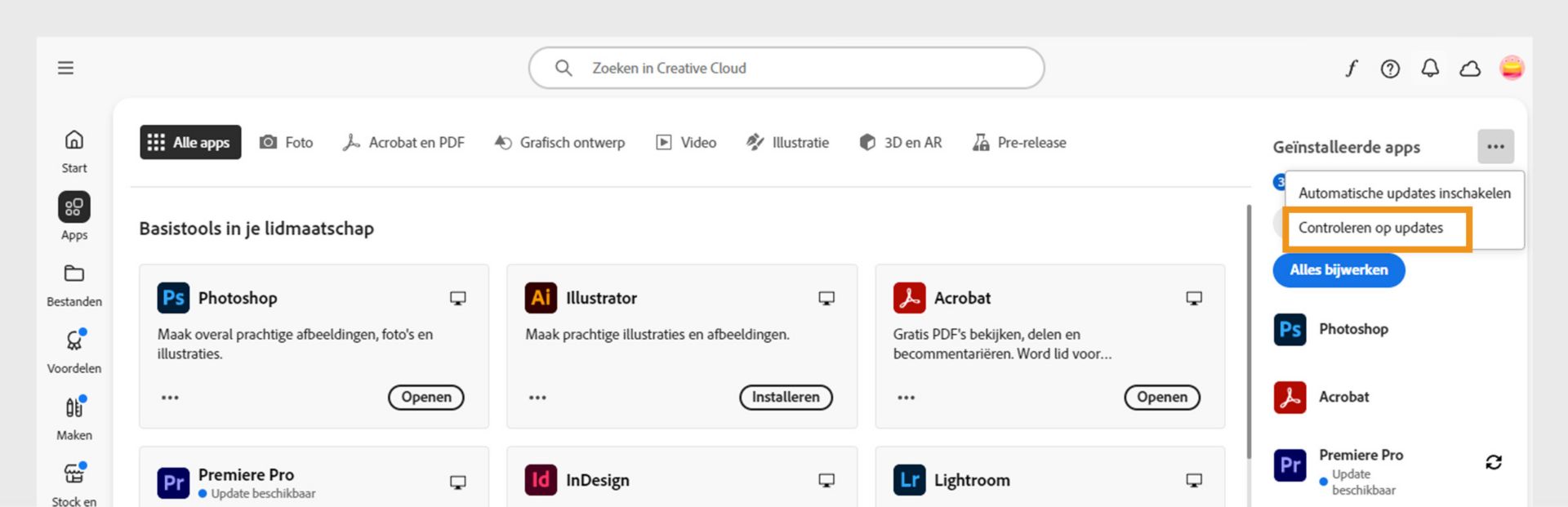Open the hamburger menu icon
The width and height of the screenshot is (1568, 507).
[x=65, y=68]
